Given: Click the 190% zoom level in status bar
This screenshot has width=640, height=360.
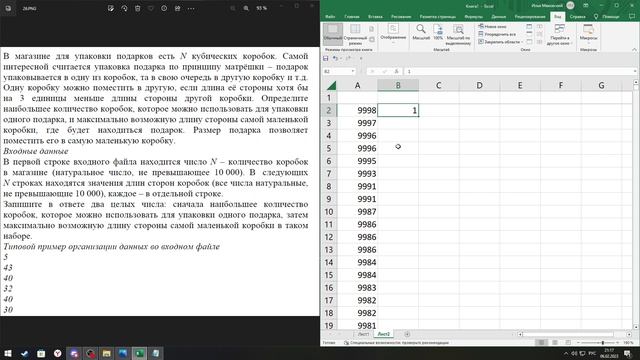Looking at the screenshot, I should (629, 343).
